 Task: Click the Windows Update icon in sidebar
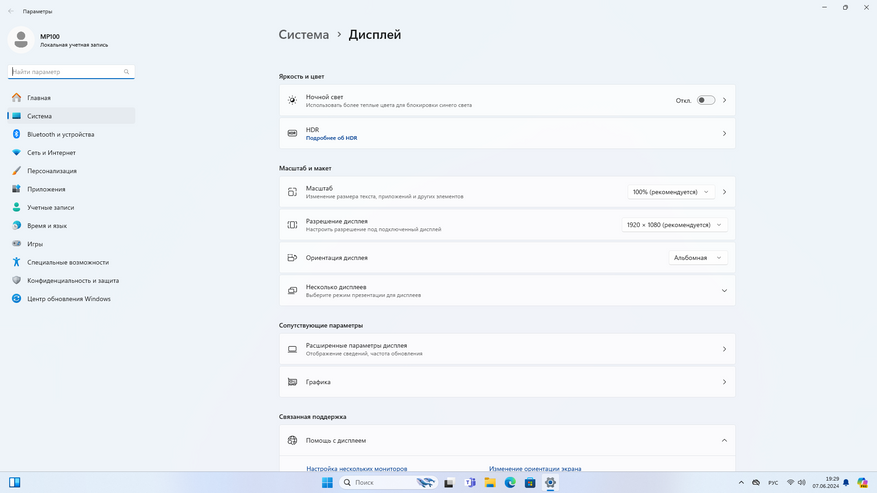(16, 299)
